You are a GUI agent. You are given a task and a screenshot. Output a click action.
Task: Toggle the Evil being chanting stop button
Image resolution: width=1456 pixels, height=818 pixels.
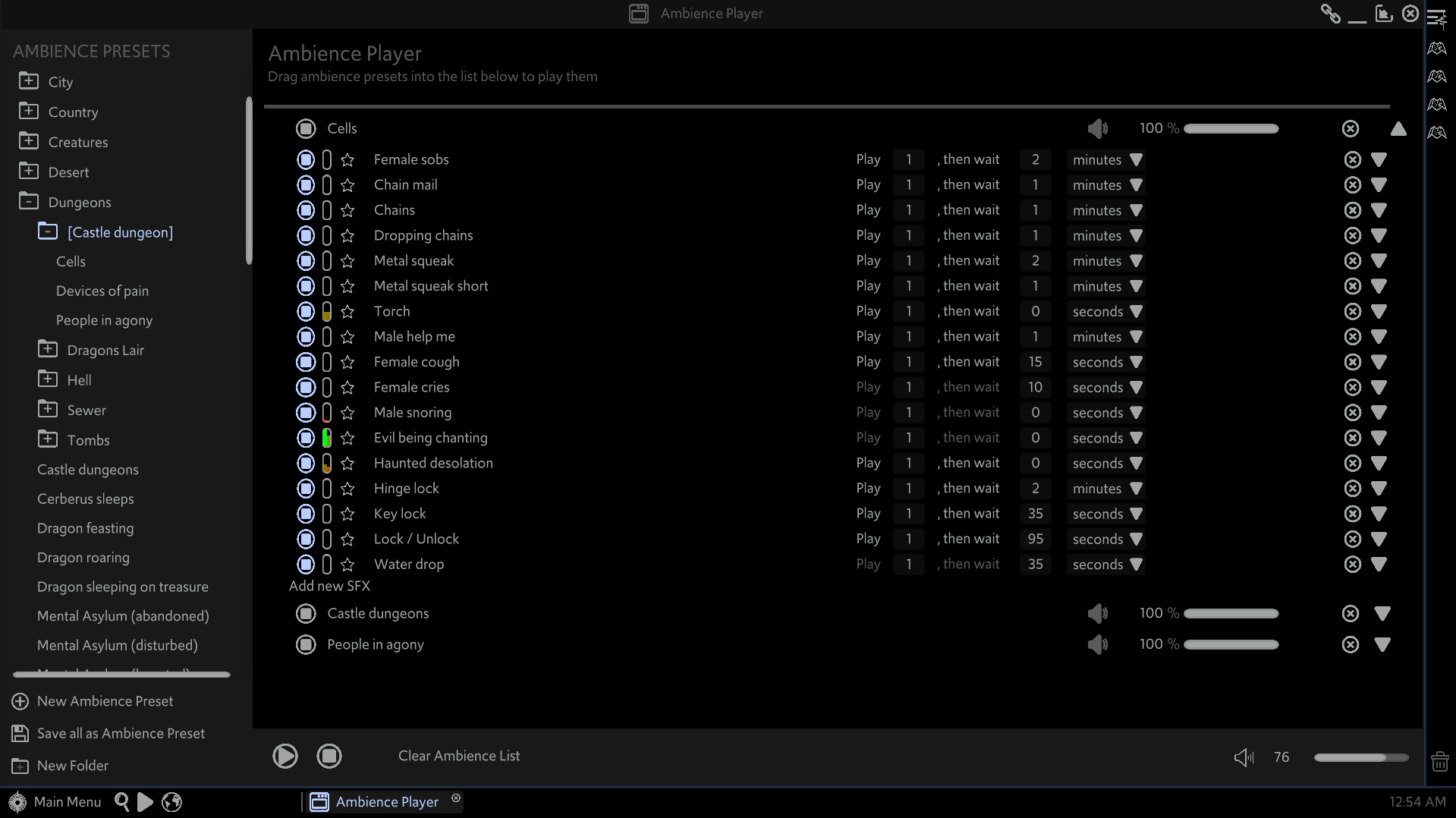pos(306,438)
